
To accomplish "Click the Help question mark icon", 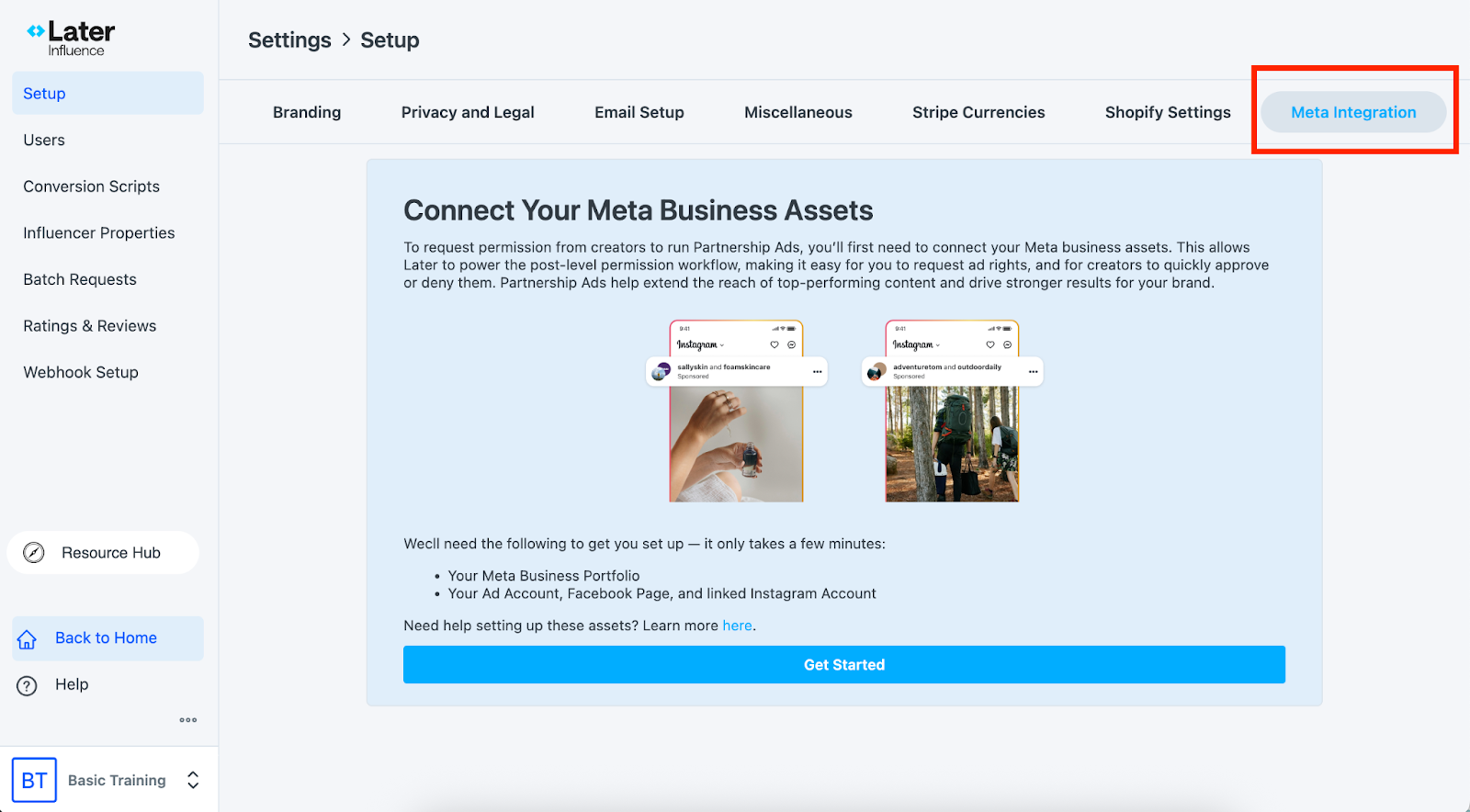I will [27, 683].
